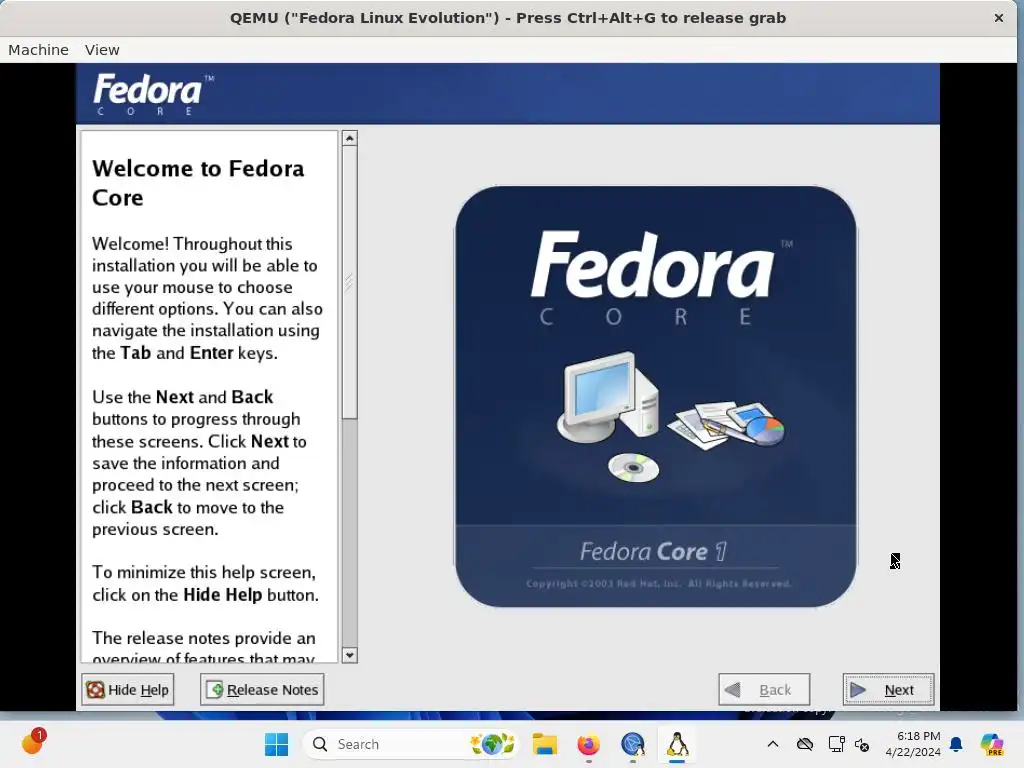Click the Fedora Core logo in header
The width and height of the screenshot is (1024, 768).
[153, 94]
